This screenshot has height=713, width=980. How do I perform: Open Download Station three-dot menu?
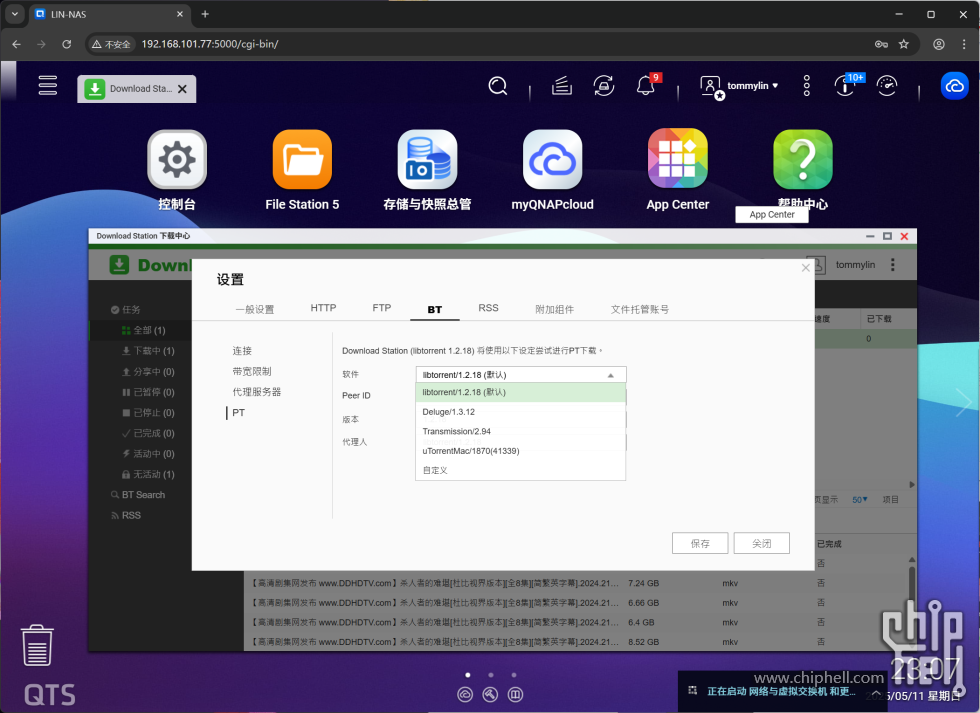tap(892, 265)
